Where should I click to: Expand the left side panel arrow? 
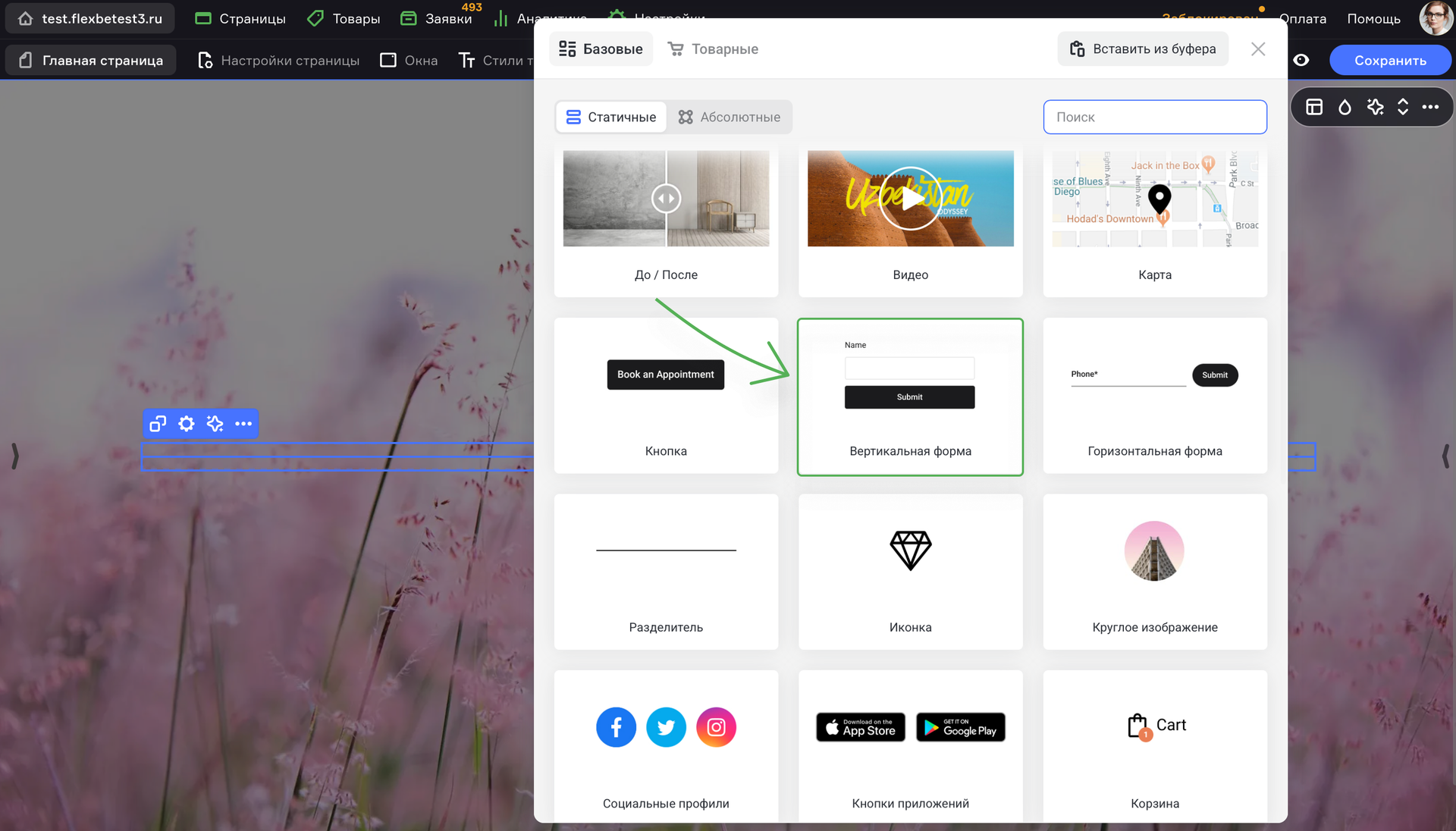pyautogui.click(x=14, y=456)
